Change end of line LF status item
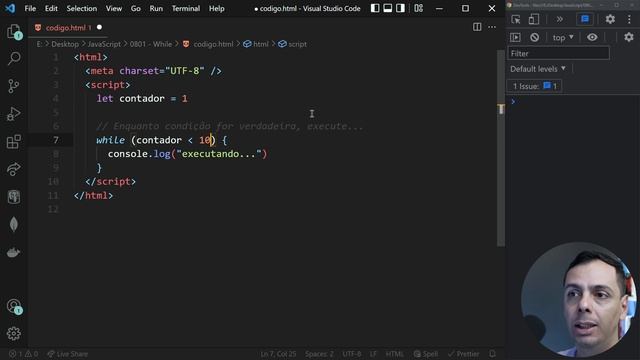This screenshot has height=360, width=640. tap(373, 354)
